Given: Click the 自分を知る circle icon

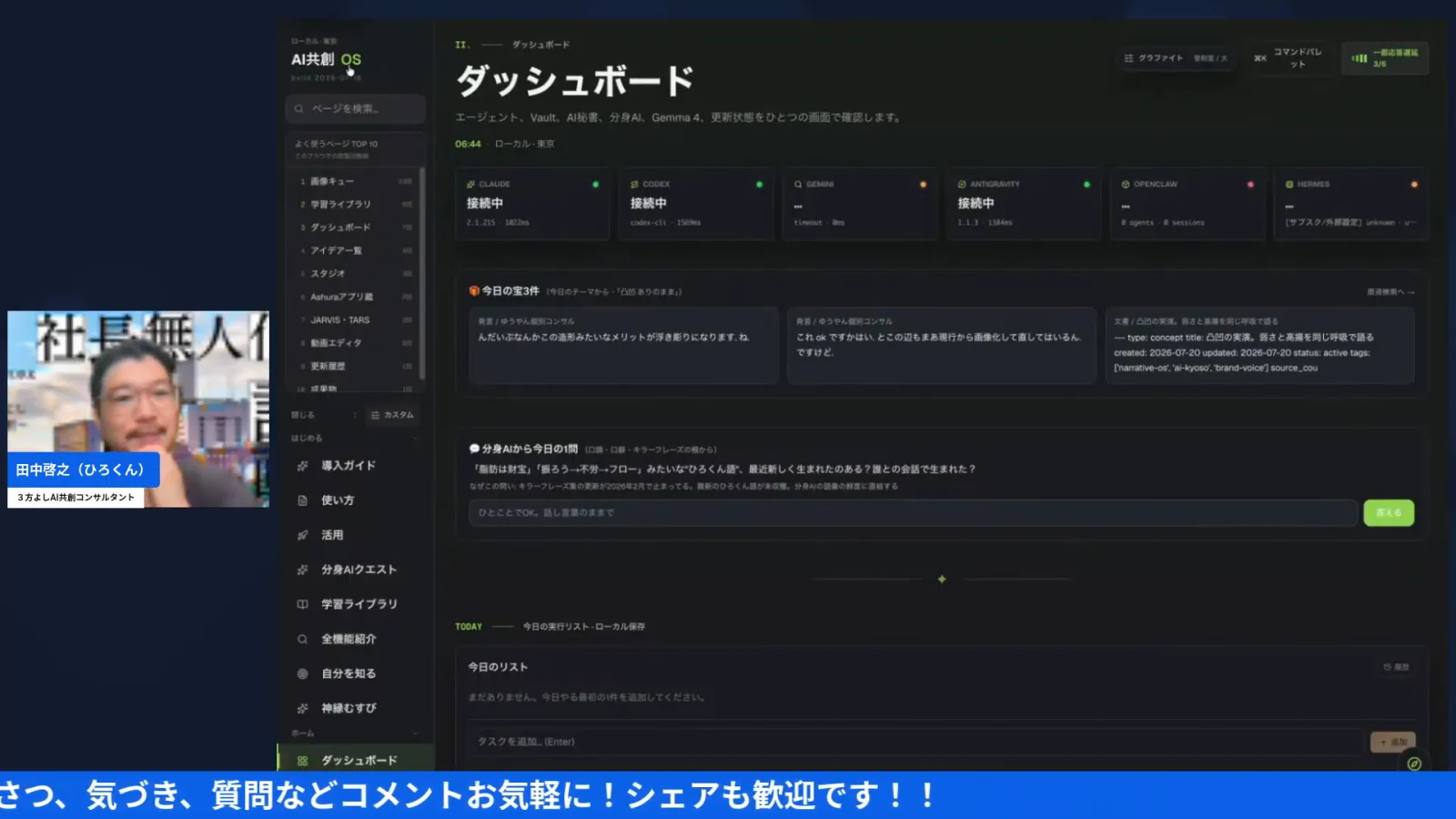Looking at the screenshot, I should point(302,673).
